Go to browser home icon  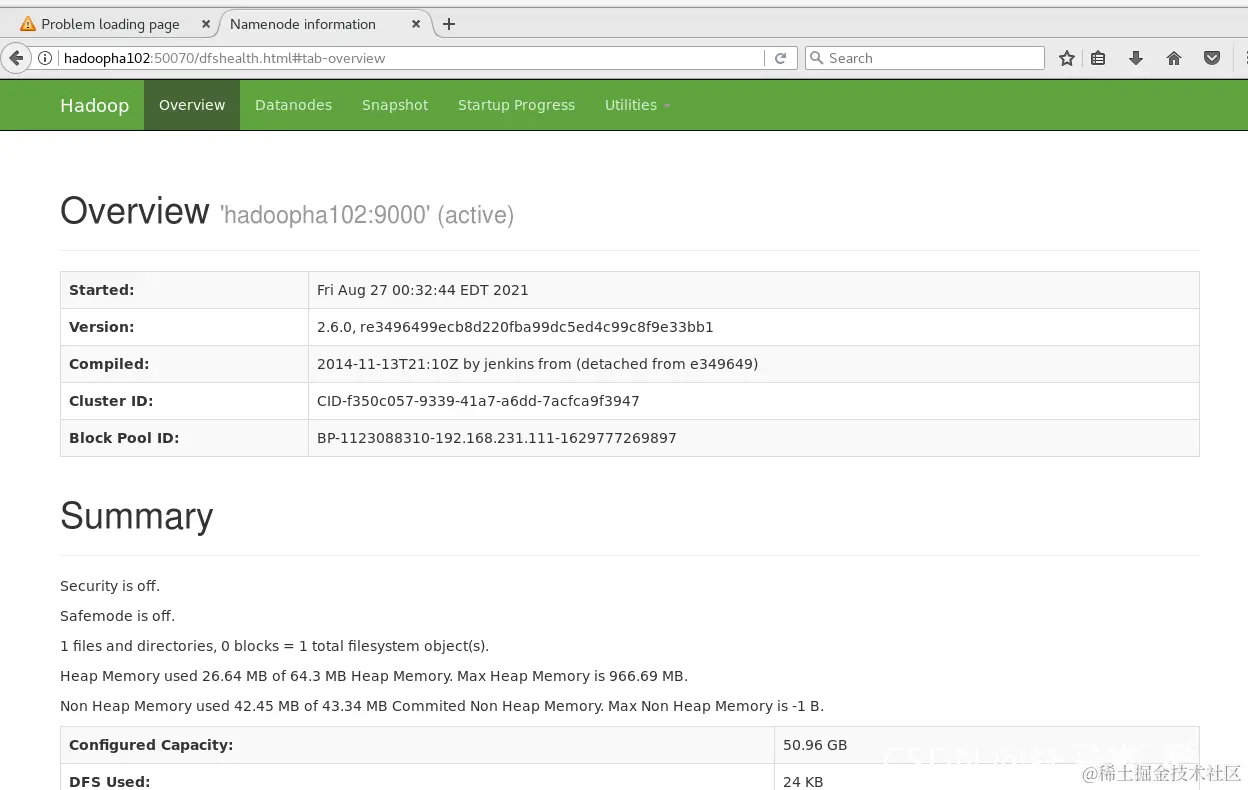(x=1174, y=58)
